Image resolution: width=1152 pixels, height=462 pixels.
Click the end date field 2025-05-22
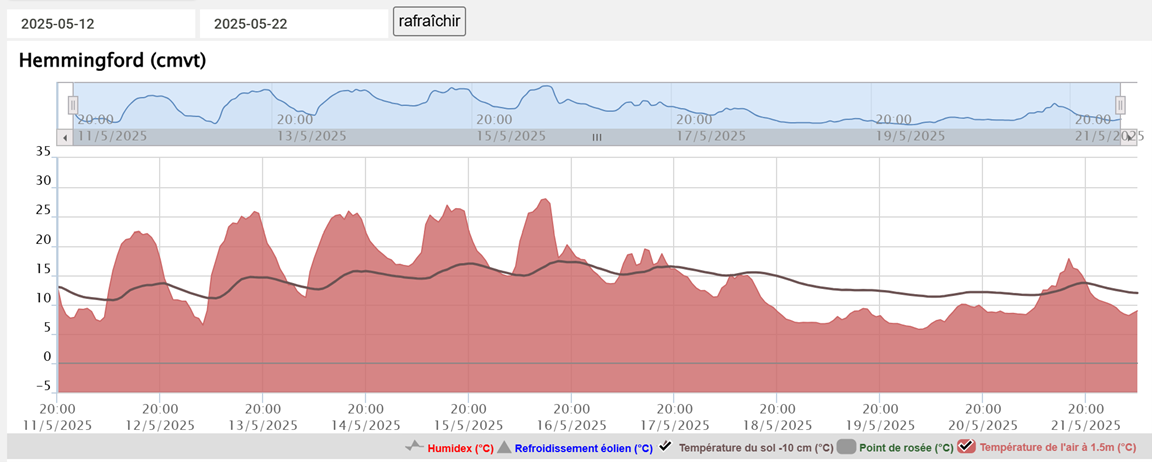(x=293, y=23)
